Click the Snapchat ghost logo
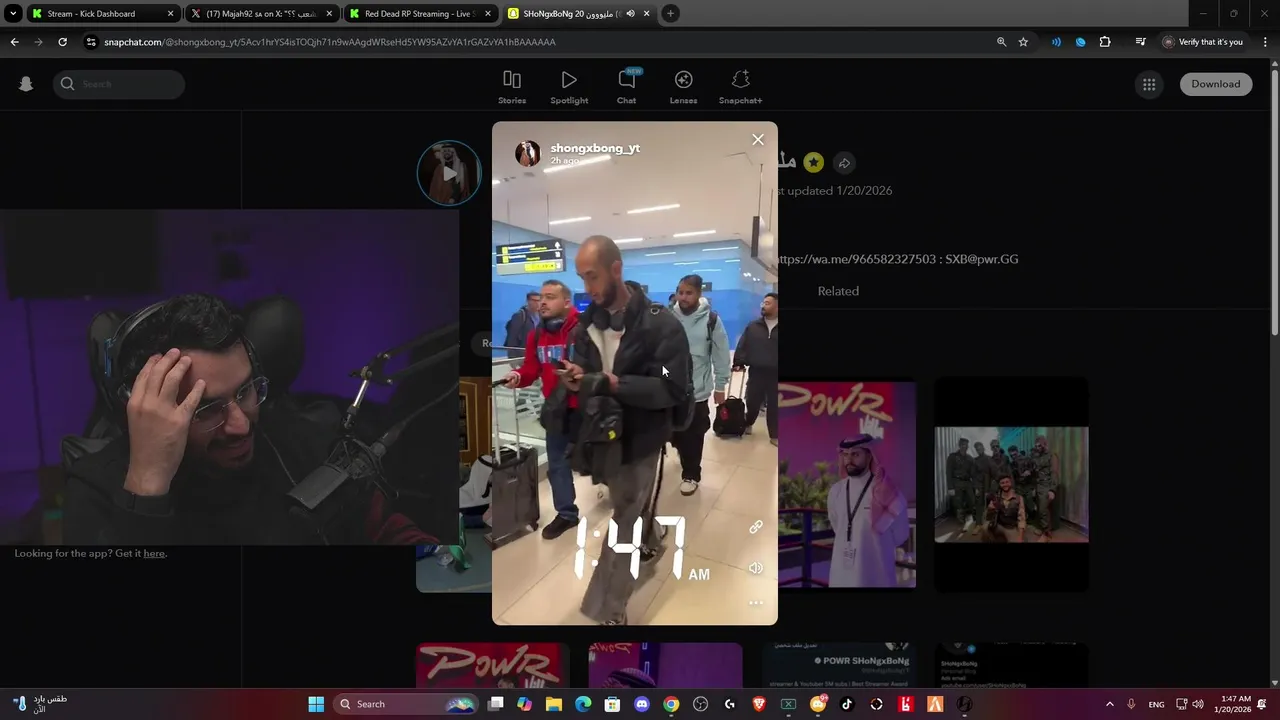 click(x=26, y=84)
